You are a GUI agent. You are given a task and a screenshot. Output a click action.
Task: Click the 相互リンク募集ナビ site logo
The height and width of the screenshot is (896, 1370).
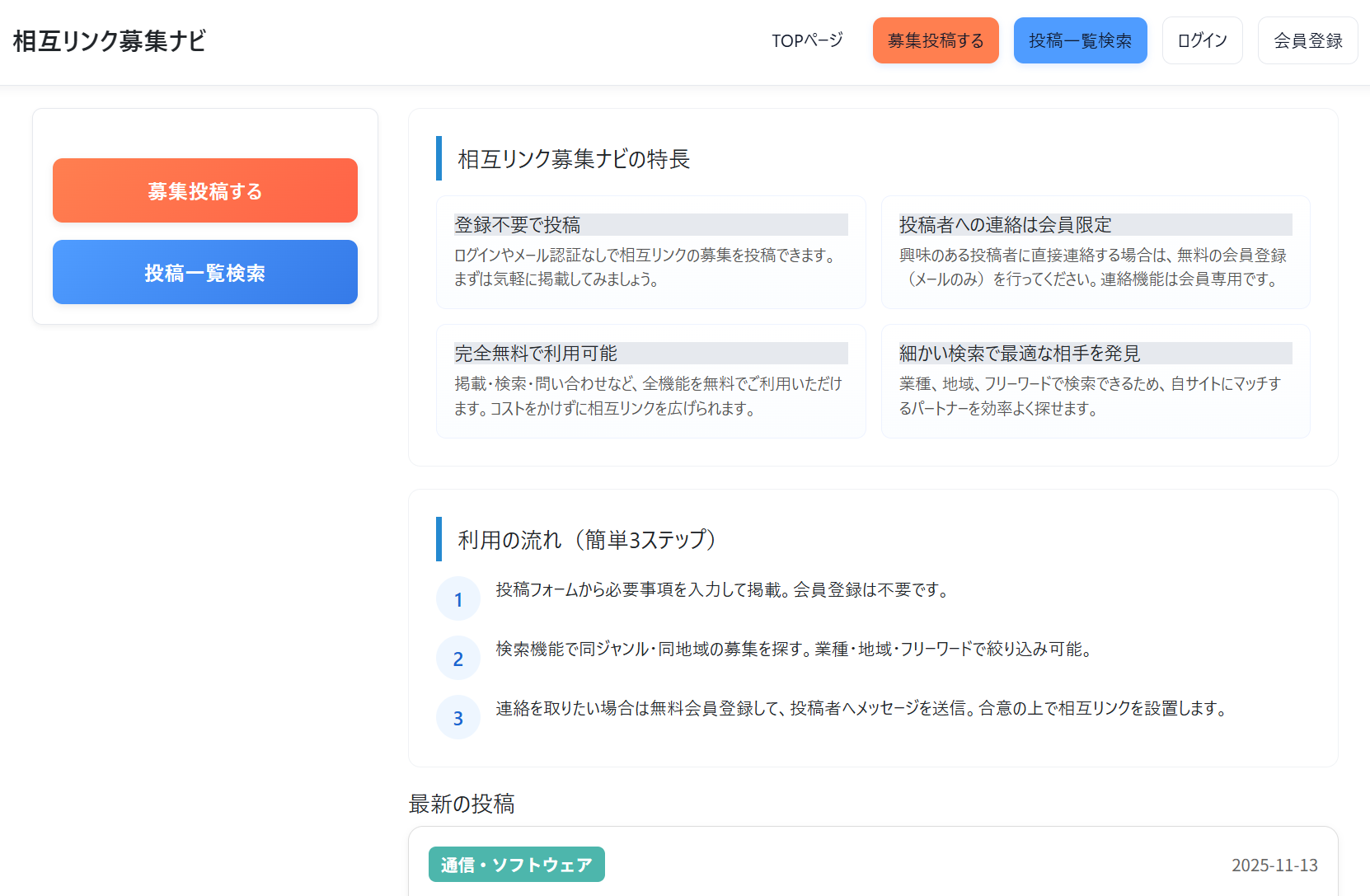pos(108,36)
